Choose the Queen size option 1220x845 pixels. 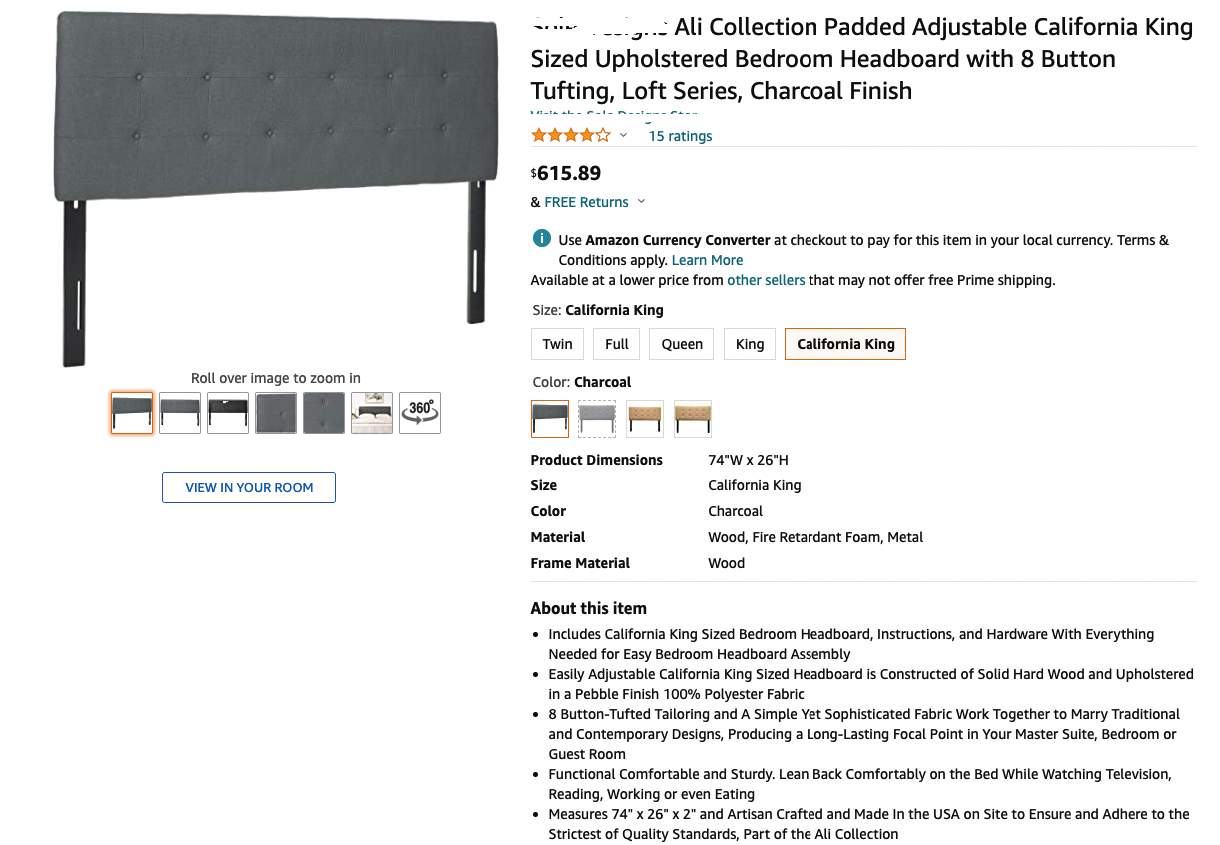tap(682, 344)
